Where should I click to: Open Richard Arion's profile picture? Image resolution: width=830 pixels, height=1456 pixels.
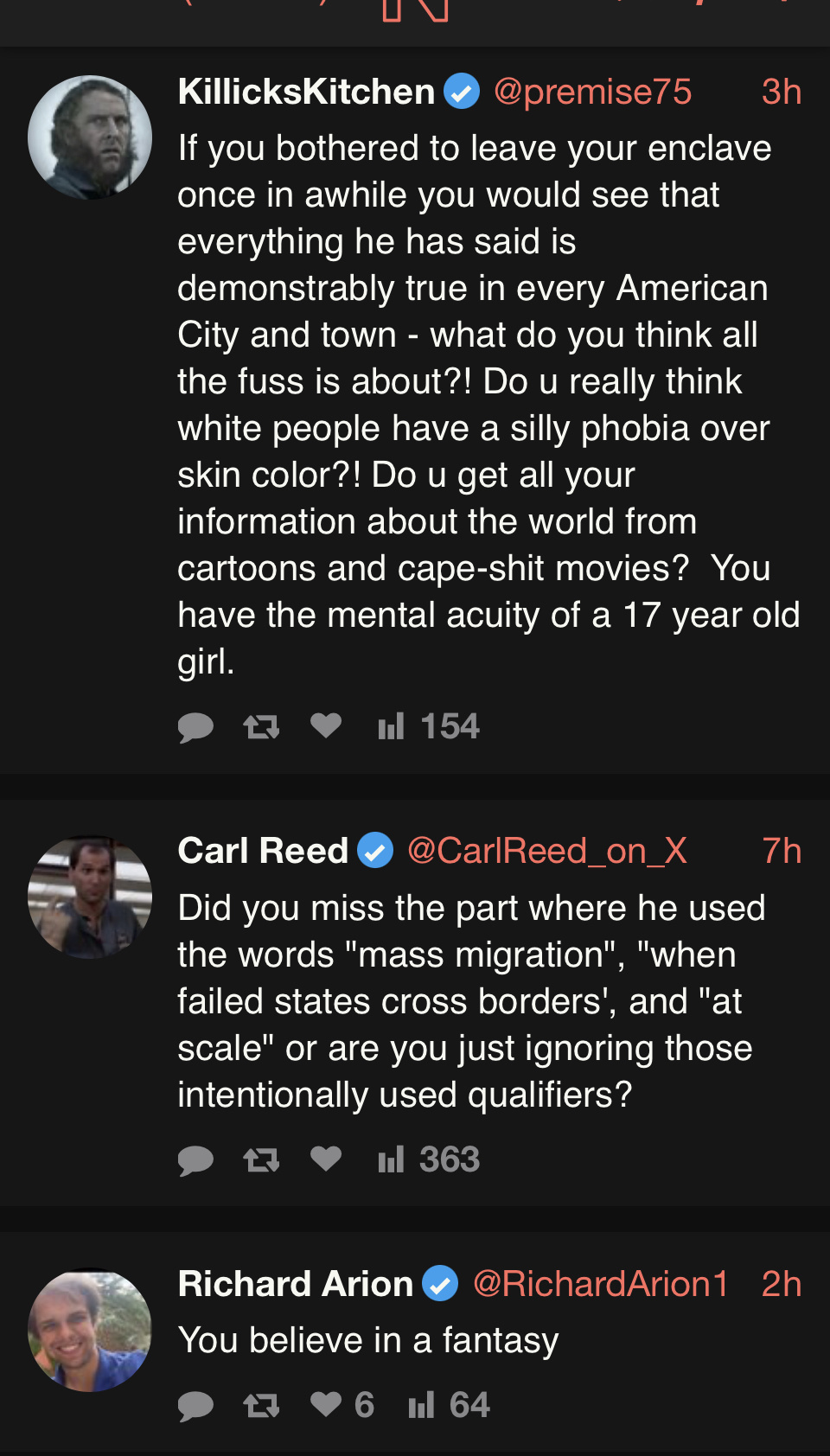(x=90, y=1330)
